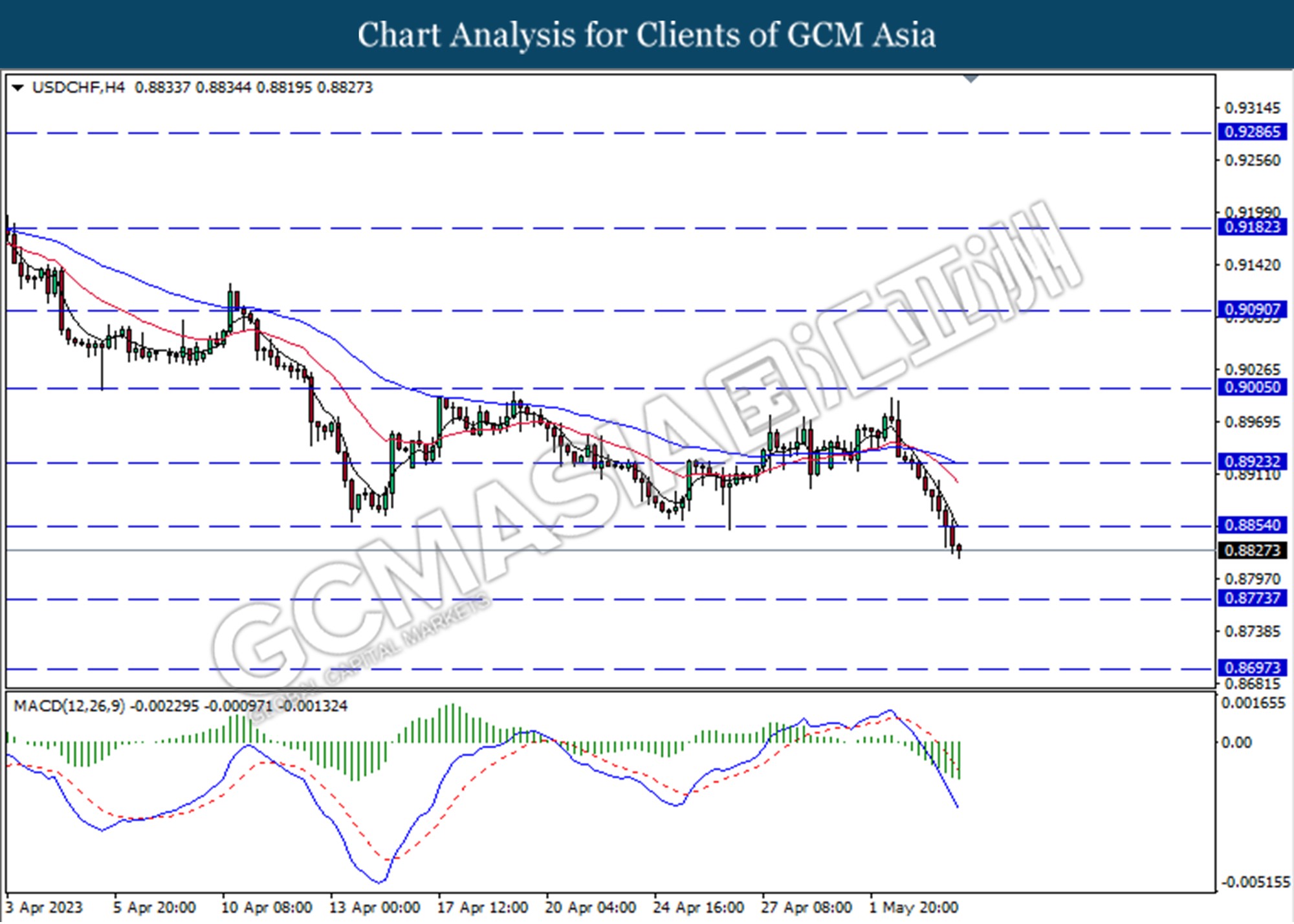Select the USDCHF,H4 symbol label

(x=78, y=87)
